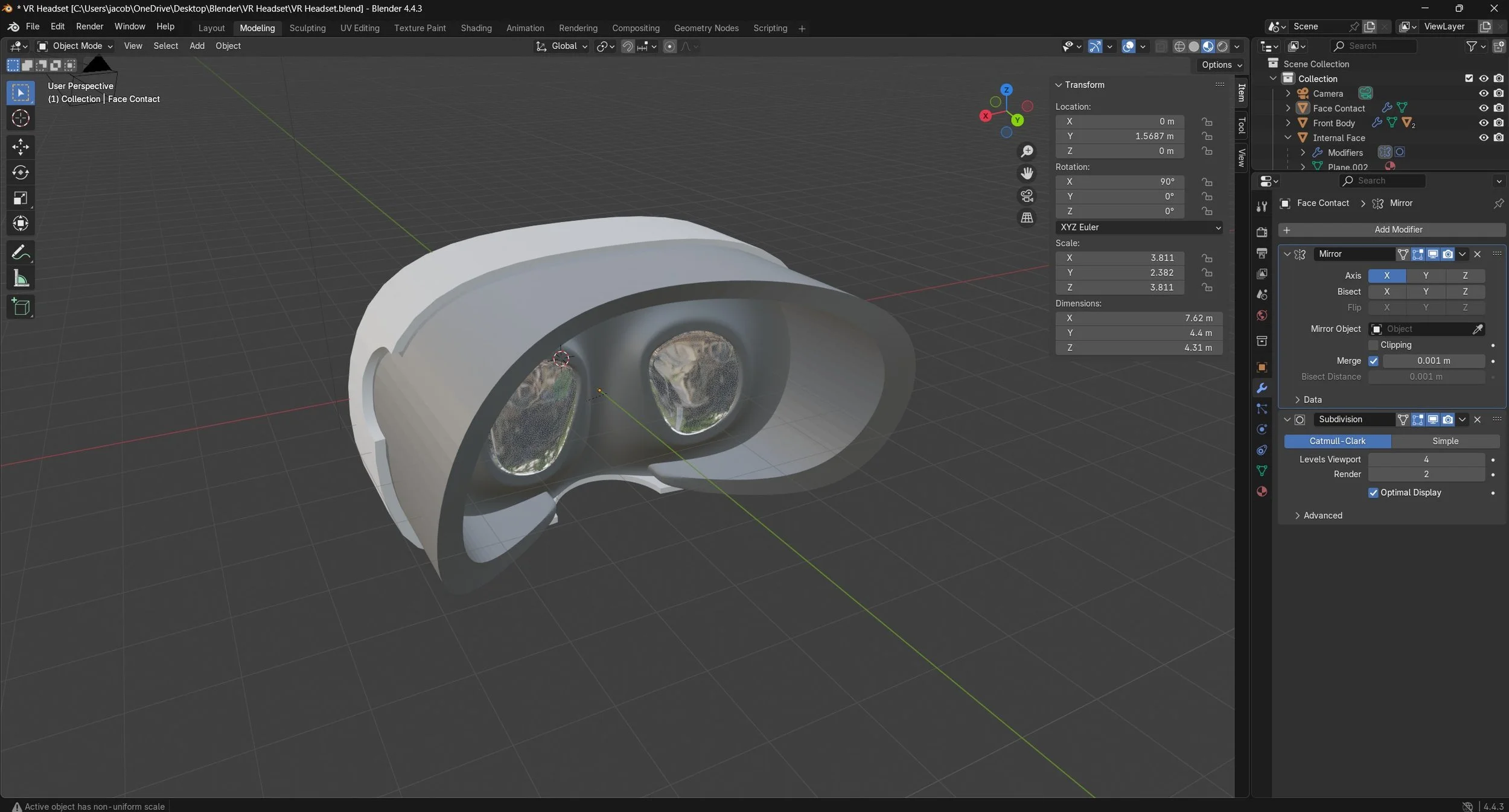Toggle camera view in viewport
1509x812 pixels.
pyautogui.click(x=1027, y=195)
